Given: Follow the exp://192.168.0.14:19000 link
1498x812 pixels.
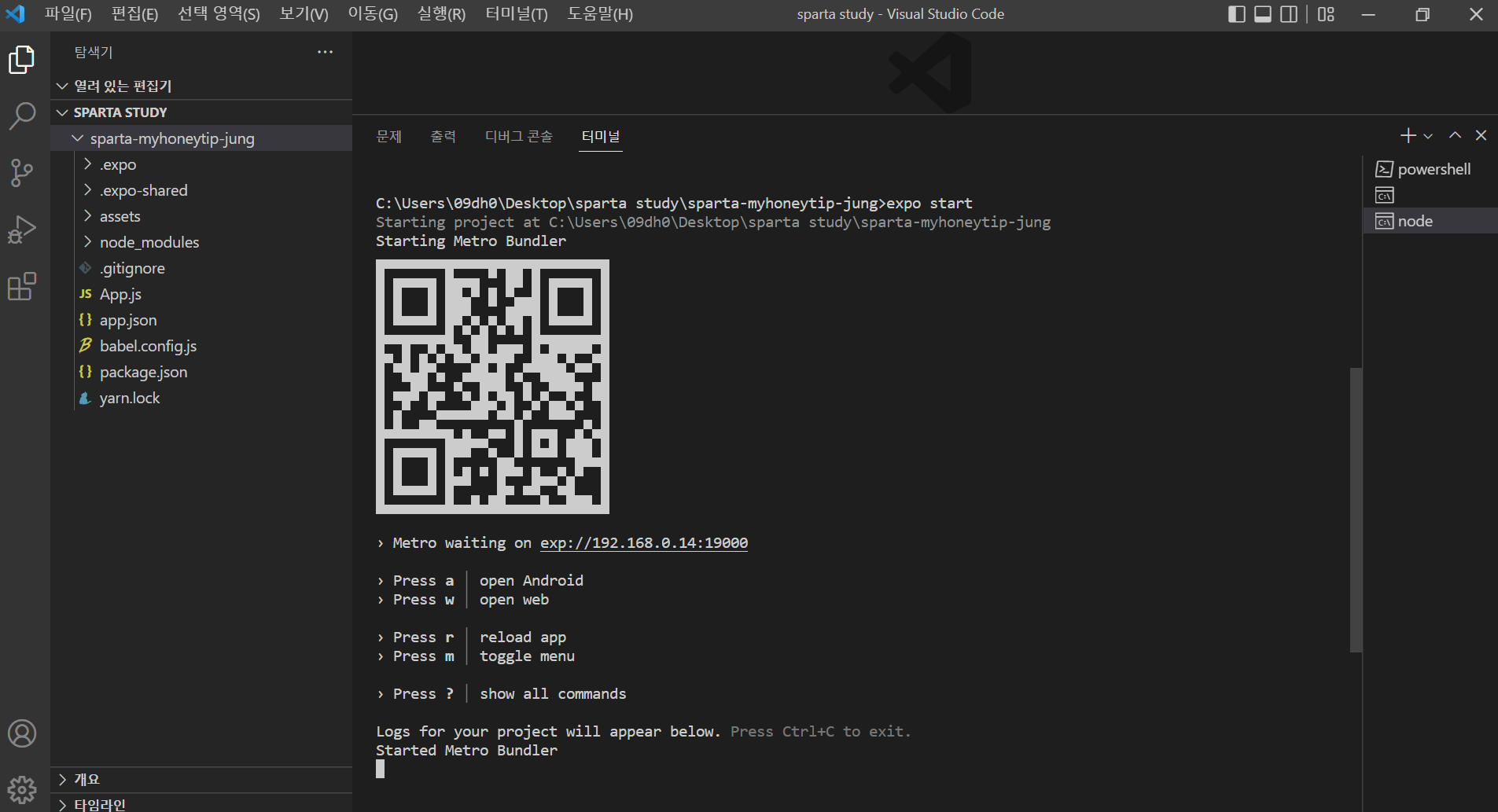Looking at the screenshot, I should (644, 543).
